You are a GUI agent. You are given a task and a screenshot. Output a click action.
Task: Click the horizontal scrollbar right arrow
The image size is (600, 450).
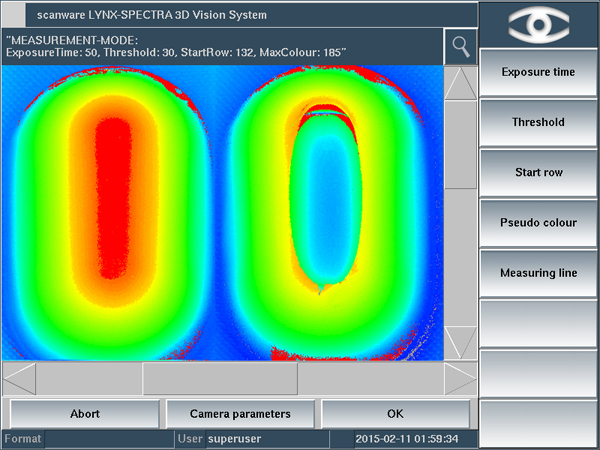(461, 378)
